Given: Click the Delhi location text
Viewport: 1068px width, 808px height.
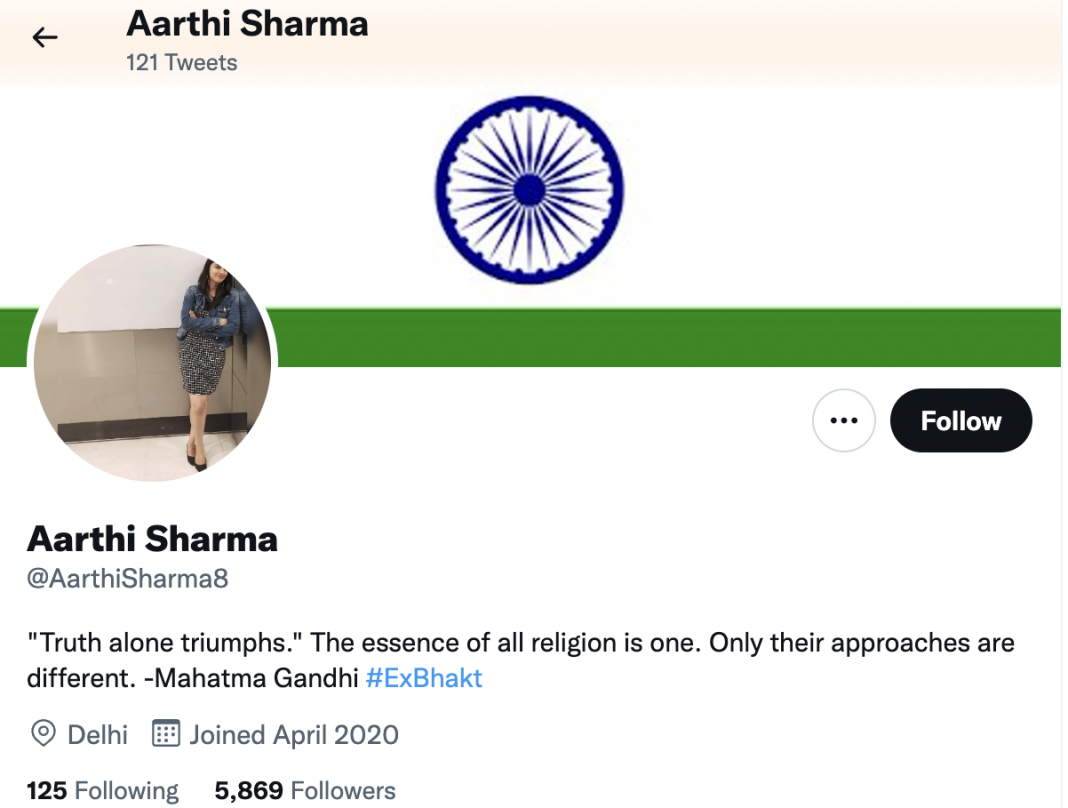Looking at the screenshot, I should point(97,735).
